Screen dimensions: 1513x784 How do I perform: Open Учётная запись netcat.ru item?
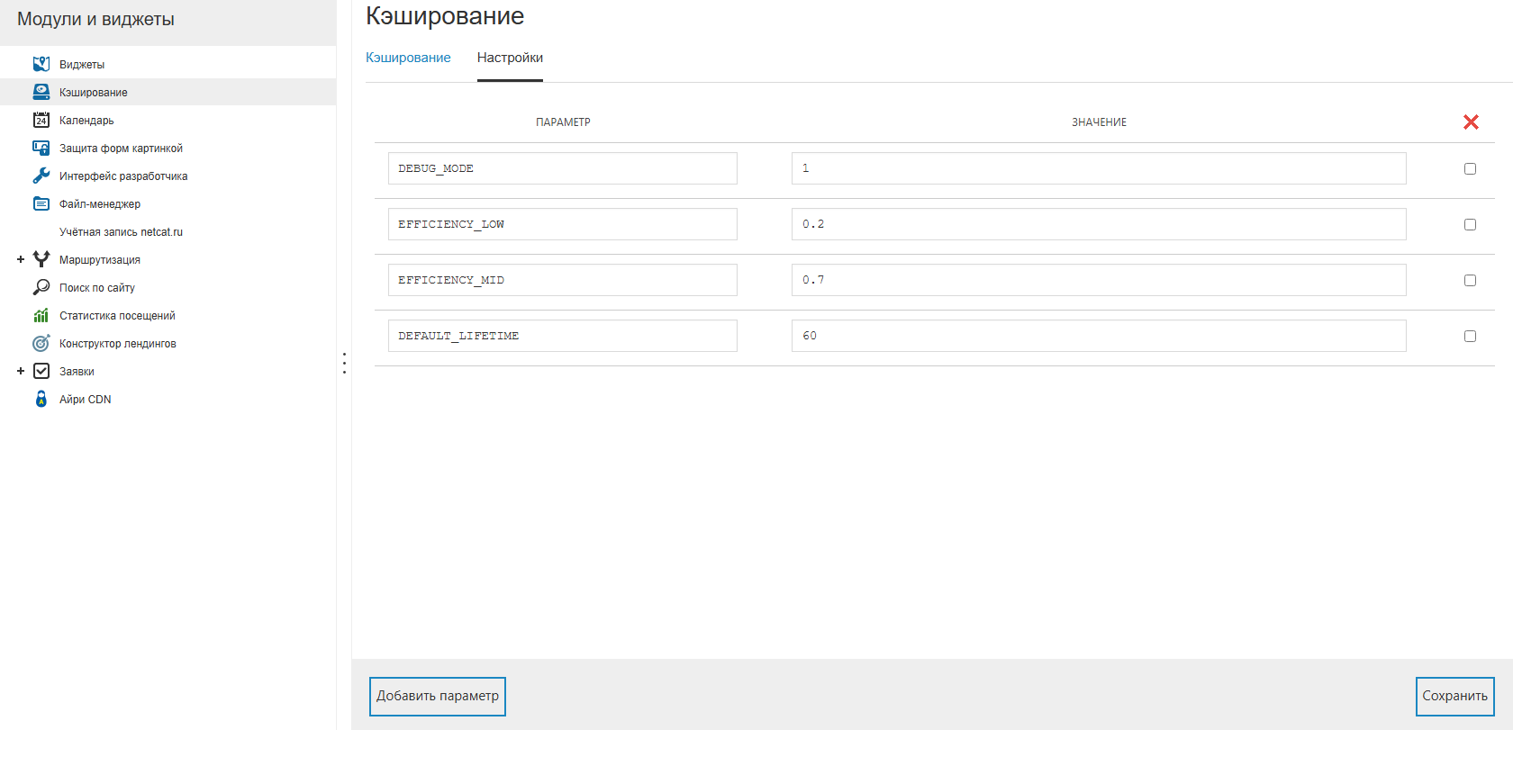(121, 232)
